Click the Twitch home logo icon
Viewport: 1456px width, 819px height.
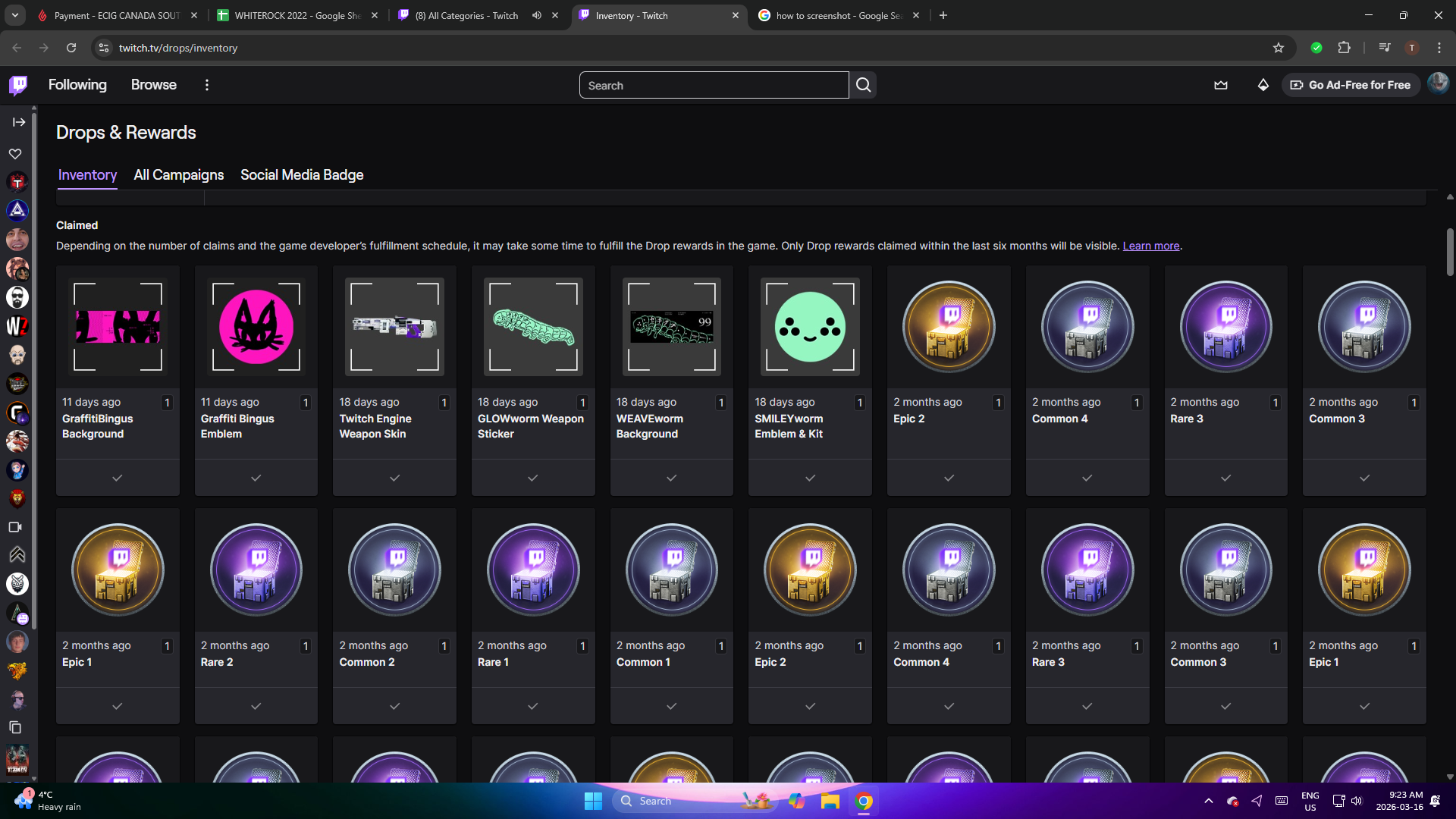pos(18,85)
